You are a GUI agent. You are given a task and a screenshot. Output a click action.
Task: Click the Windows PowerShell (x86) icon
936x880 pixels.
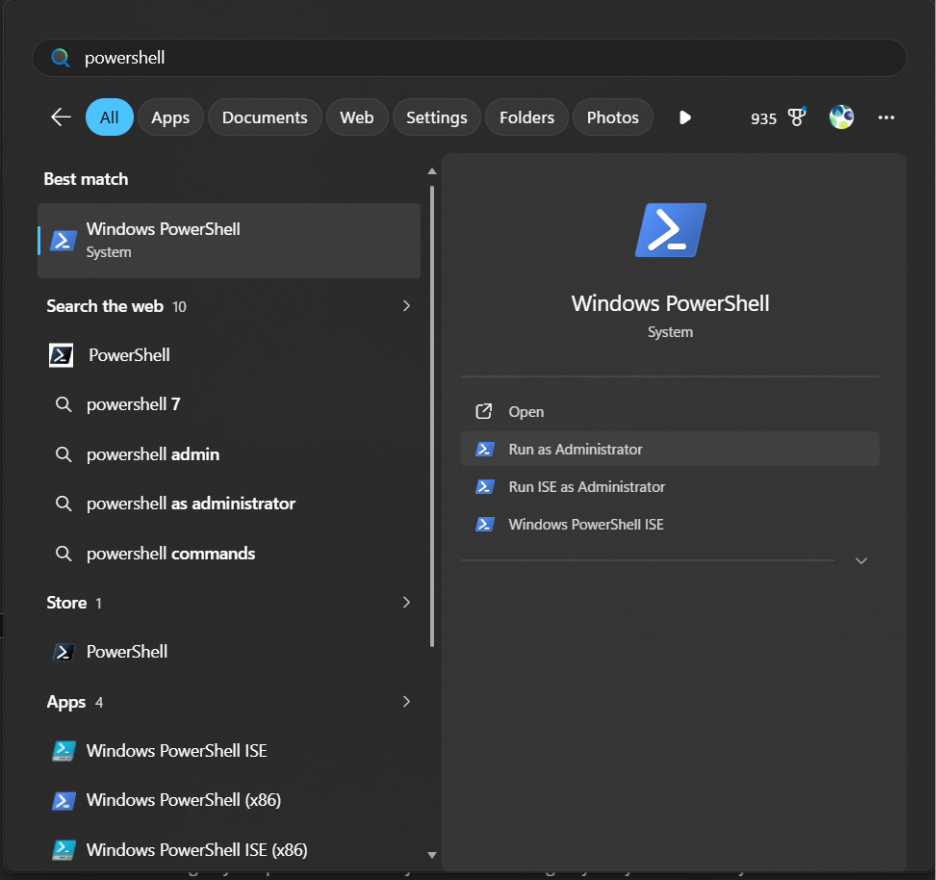pos(63,801)
